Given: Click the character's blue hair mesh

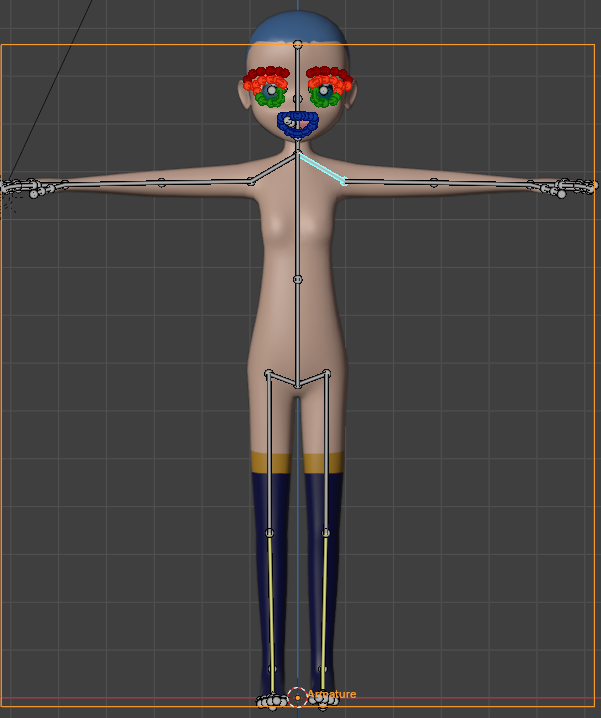Looking at the screenshot, I should point(298,28).
